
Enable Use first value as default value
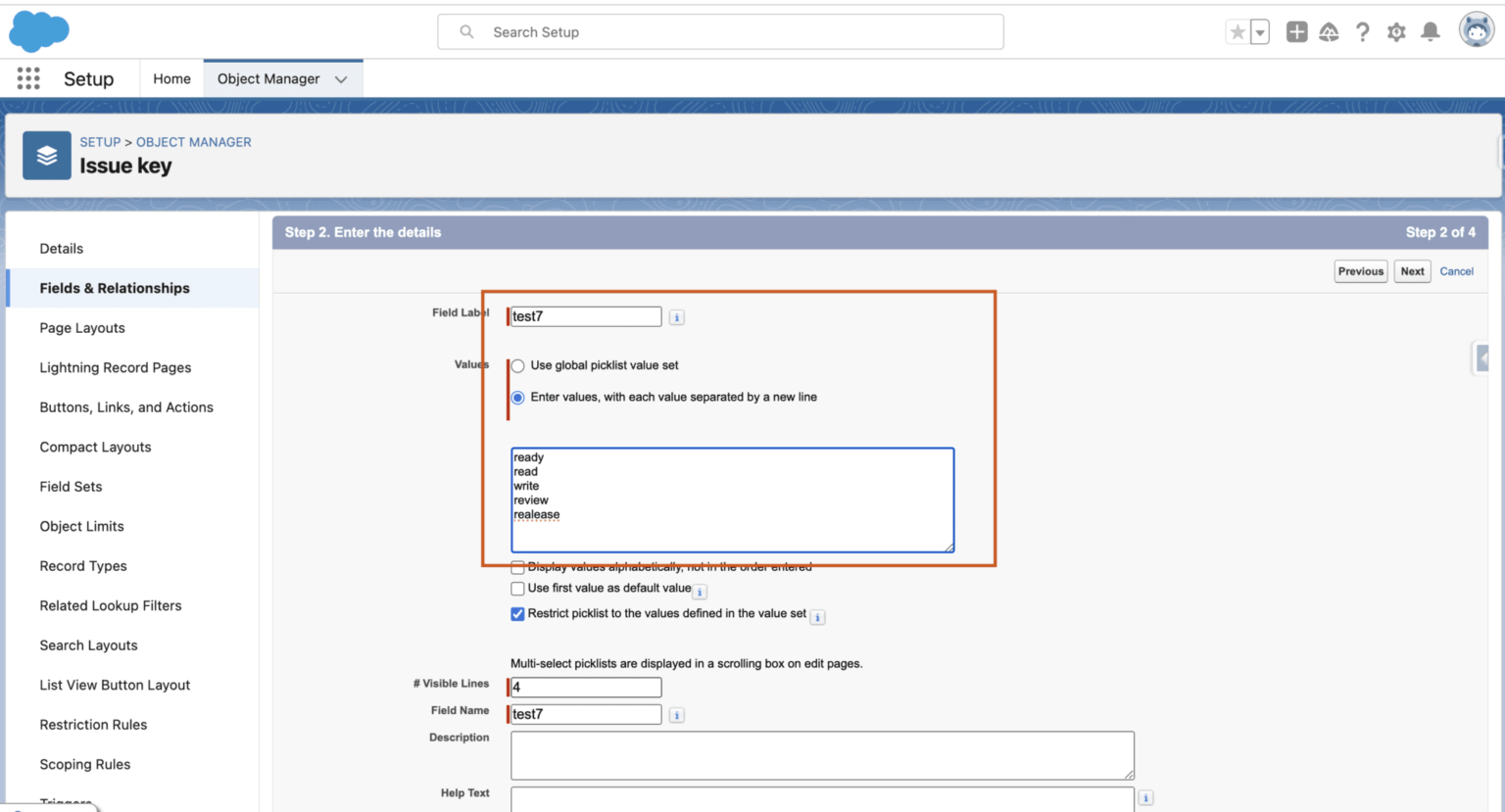[x=517, y=588]
